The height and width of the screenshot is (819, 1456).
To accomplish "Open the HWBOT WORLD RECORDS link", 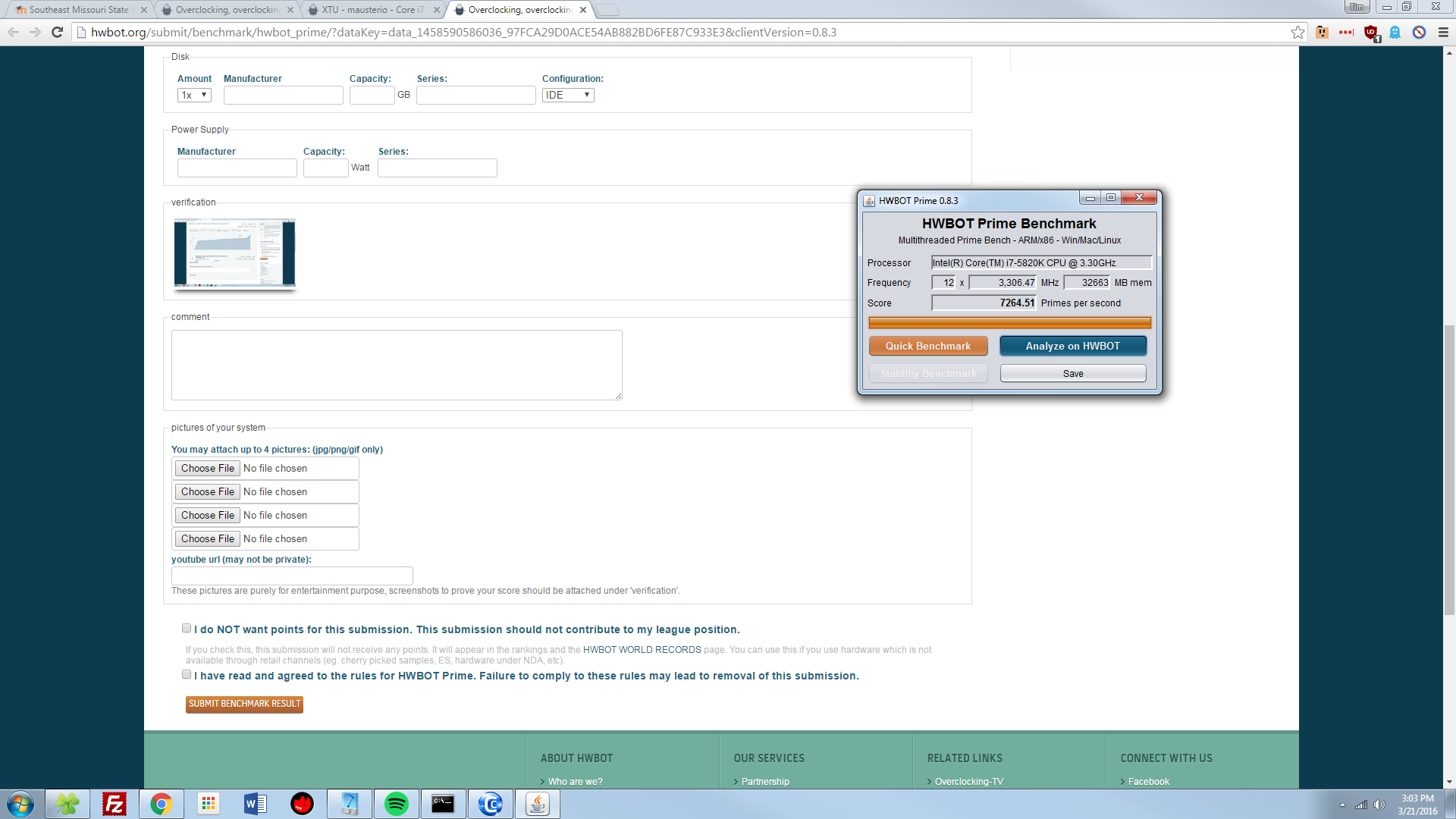I will [642, 650].
